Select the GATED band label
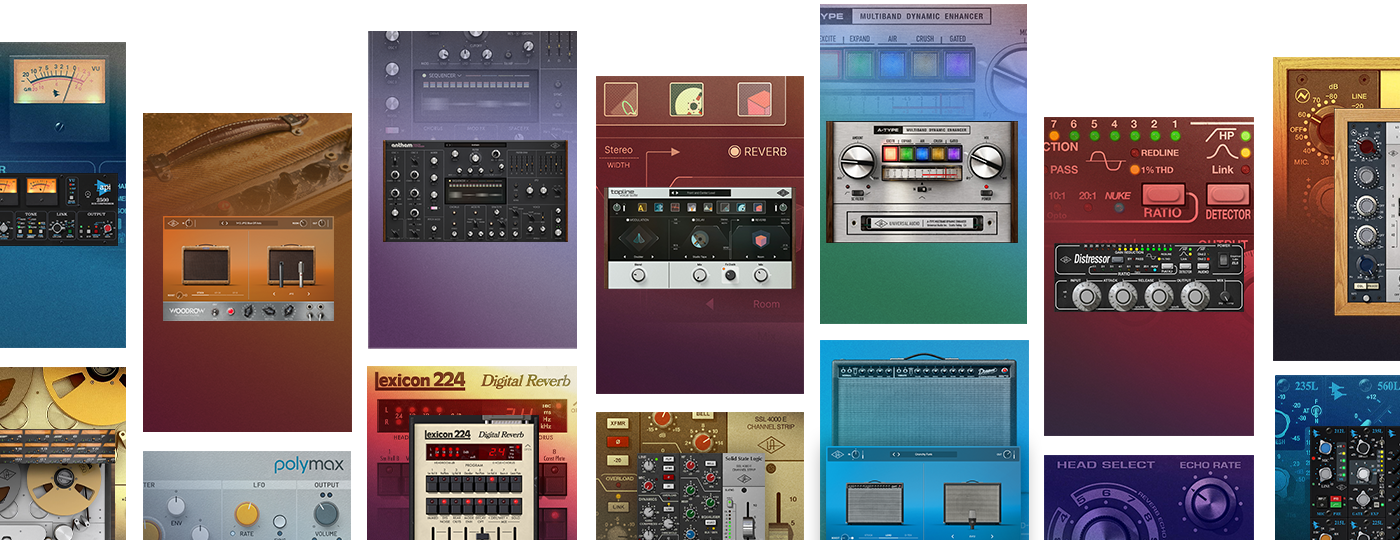This screenshot has width=1400, height=540. click(x=958, y=38)
